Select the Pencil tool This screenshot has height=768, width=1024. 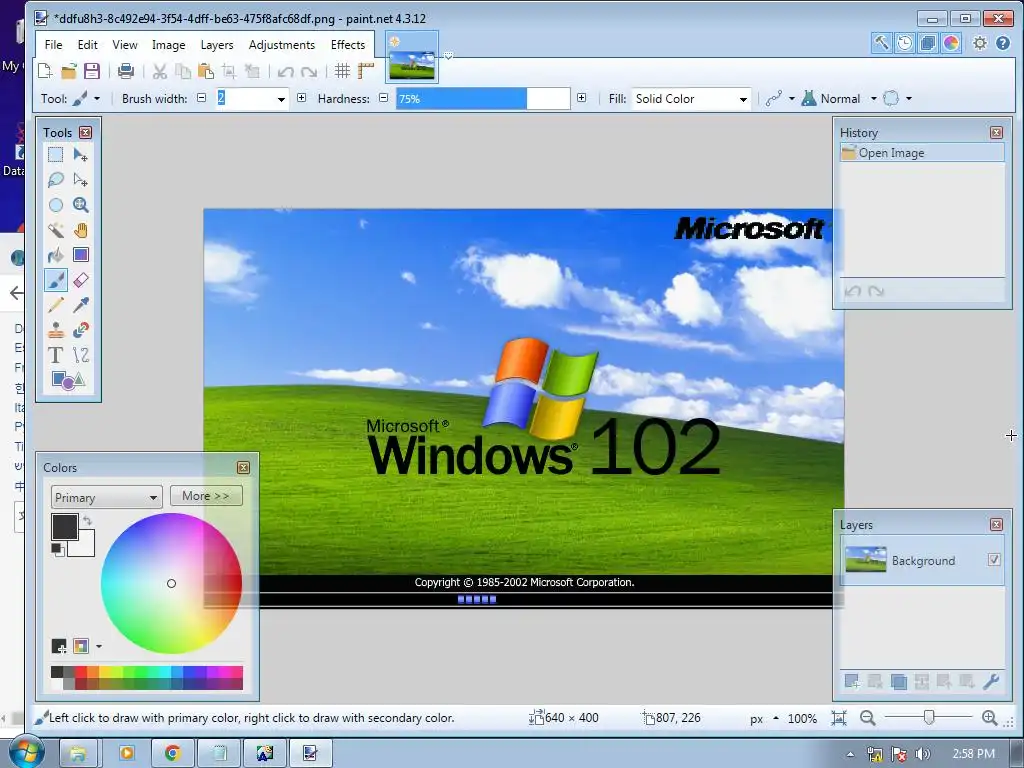(56, 305)
